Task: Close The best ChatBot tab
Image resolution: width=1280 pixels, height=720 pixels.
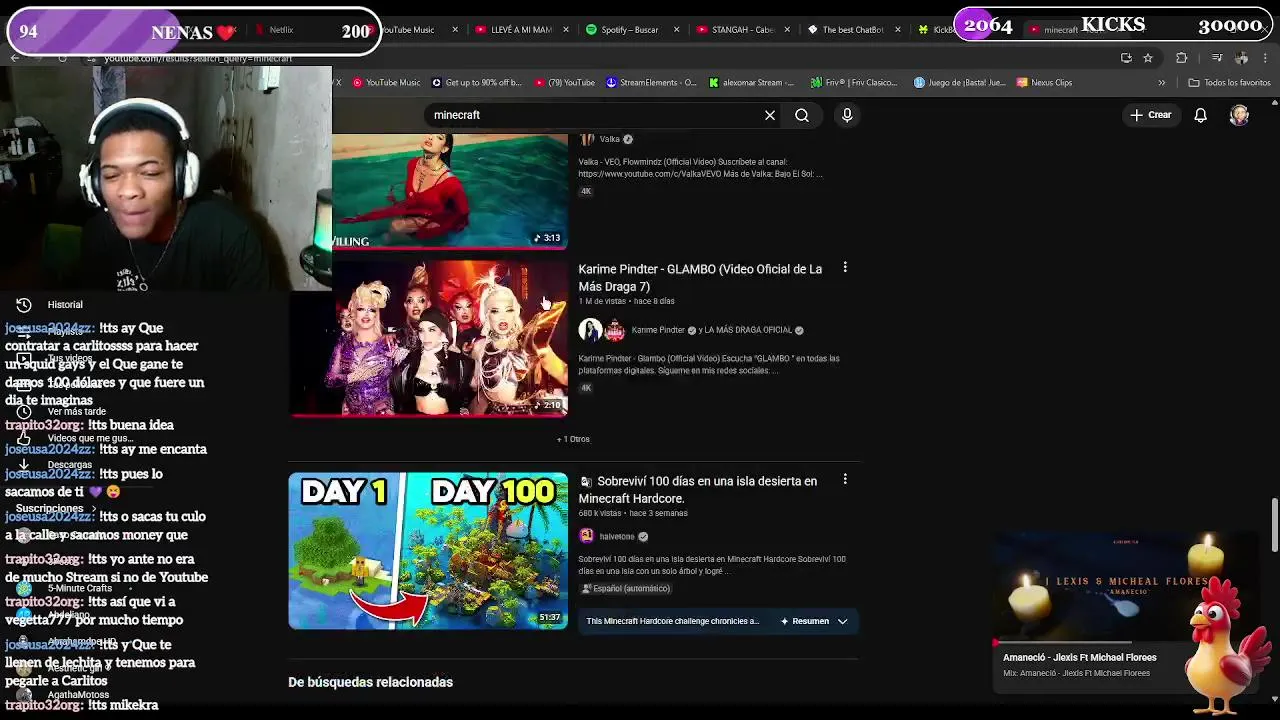Action: click(x=897, y=30)
